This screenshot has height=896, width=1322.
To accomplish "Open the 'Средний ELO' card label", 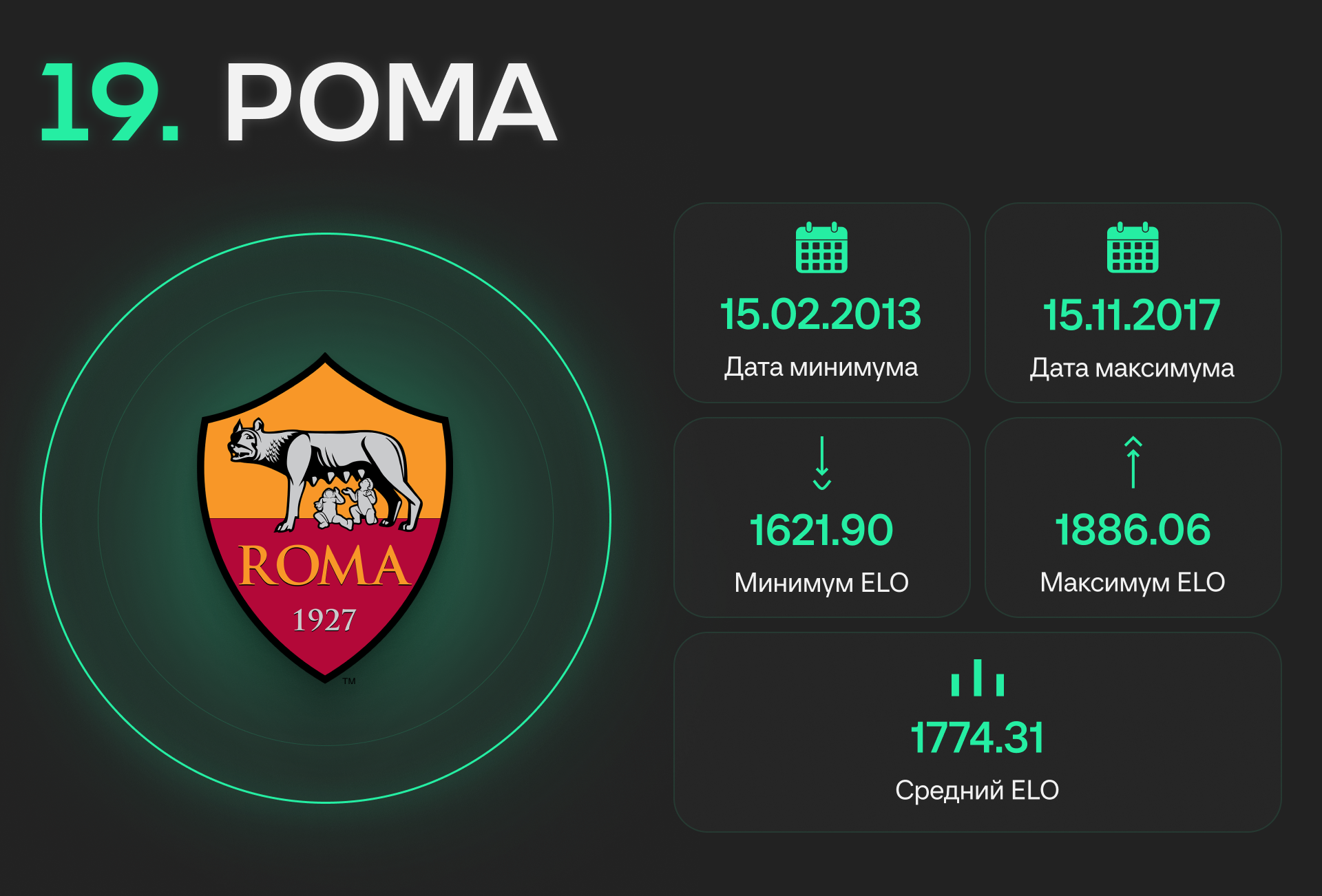I will pos(977,790).
